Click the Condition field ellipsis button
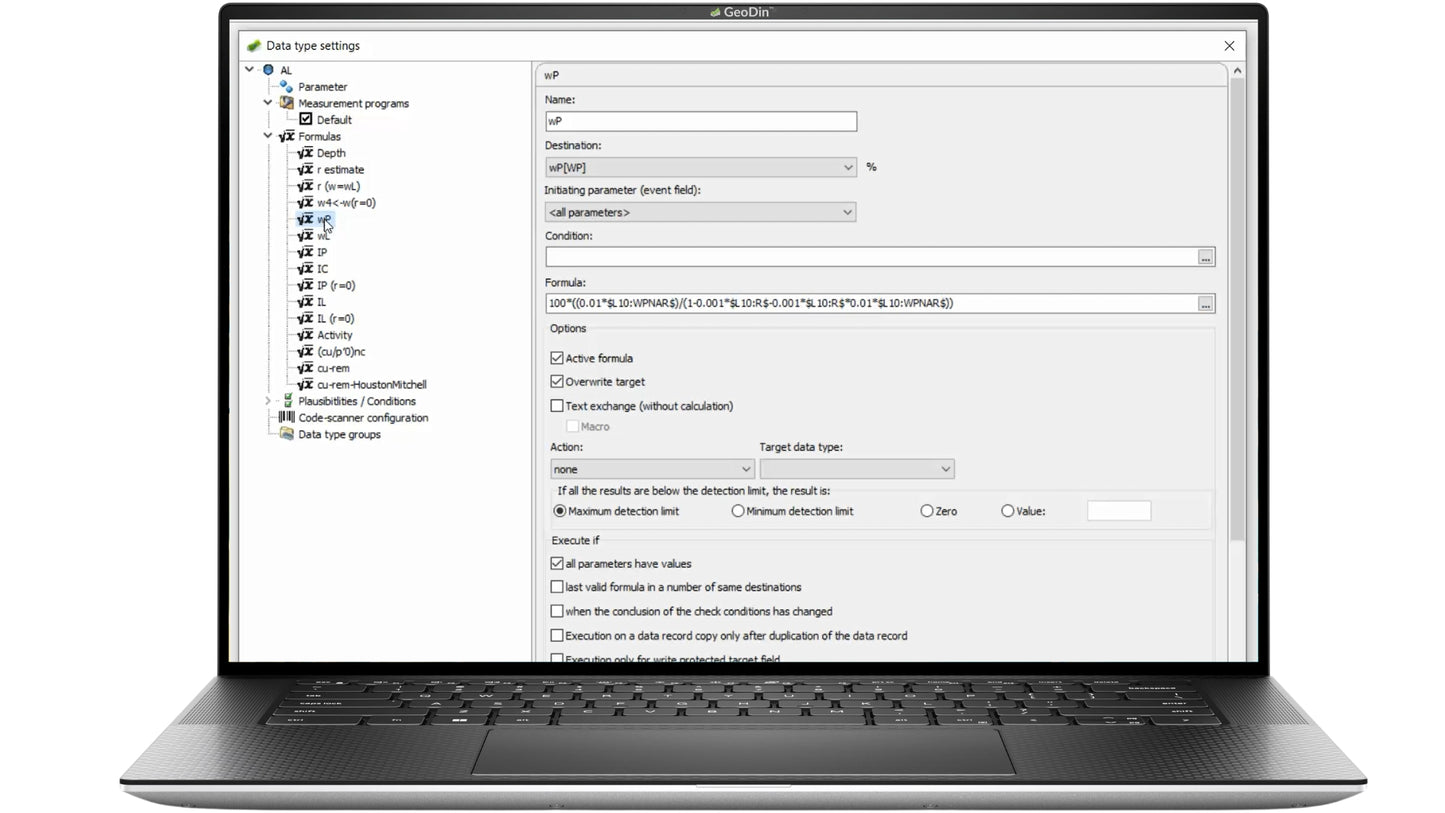This screenshot has height=813, width=1445. pyautogui.click(x=1205, y=258)
